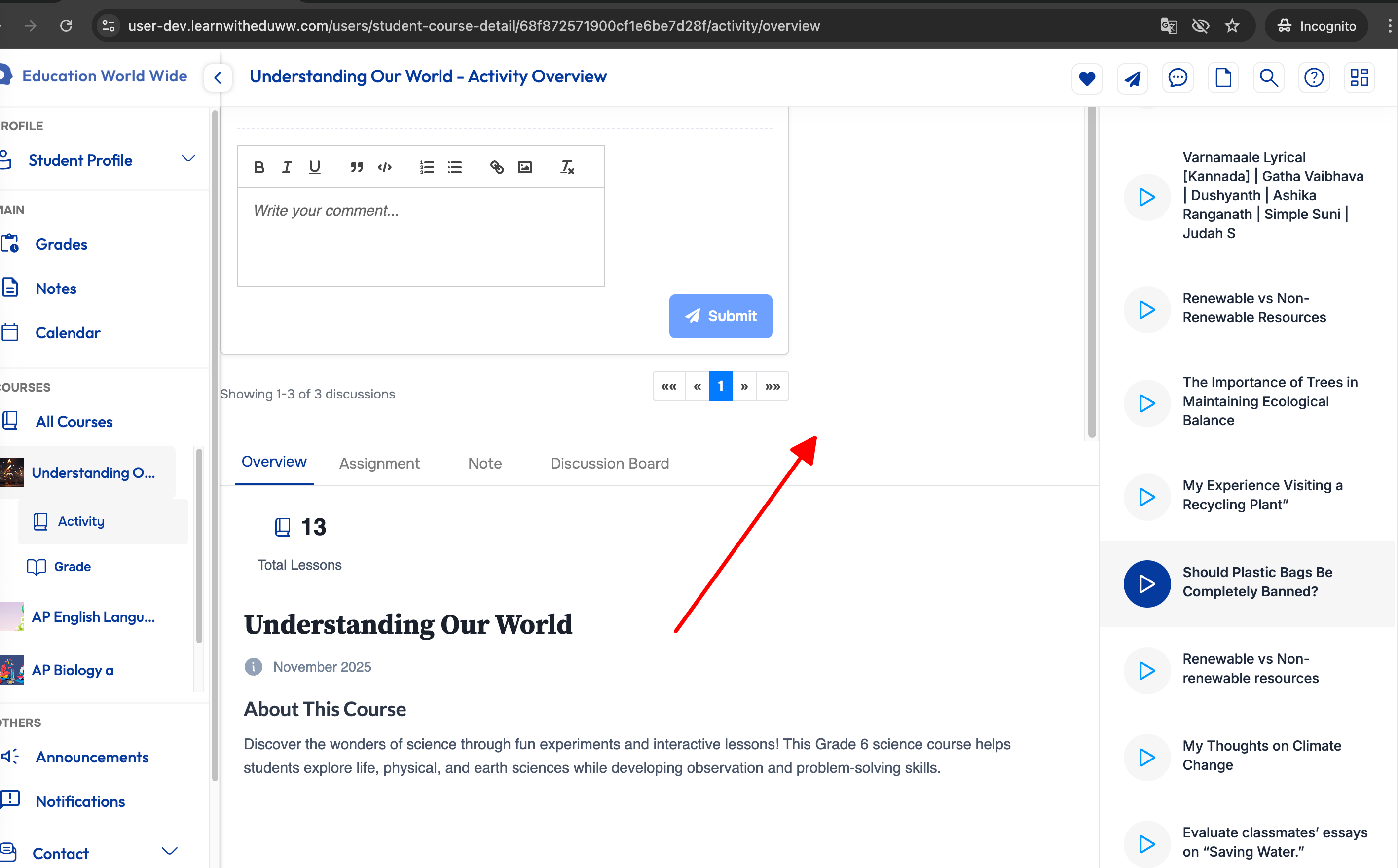
Task: Expand the Student Profile menu
Action: pos(188,159)
